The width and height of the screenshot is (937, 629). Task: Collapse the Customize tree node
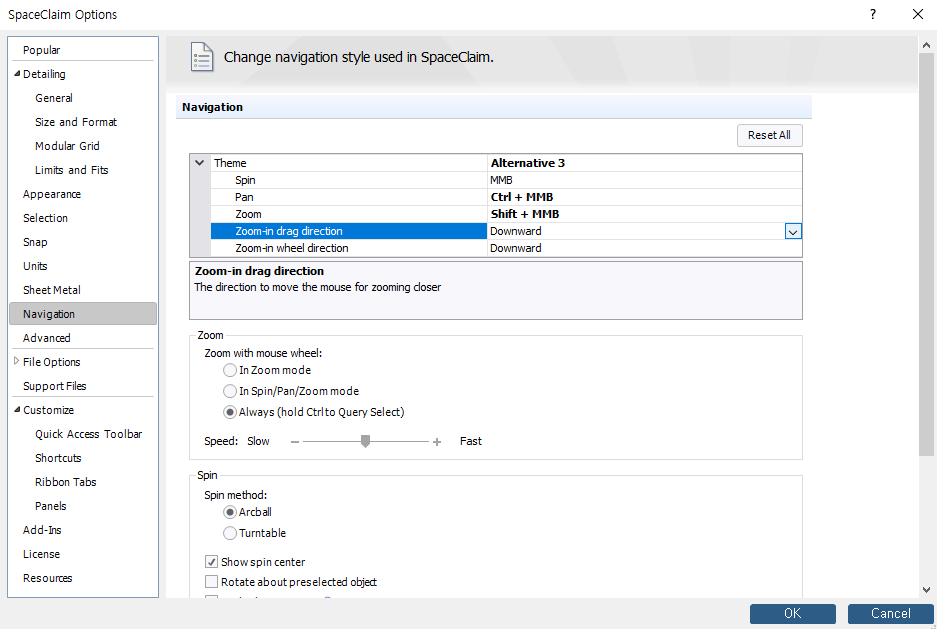click(17, 410)
